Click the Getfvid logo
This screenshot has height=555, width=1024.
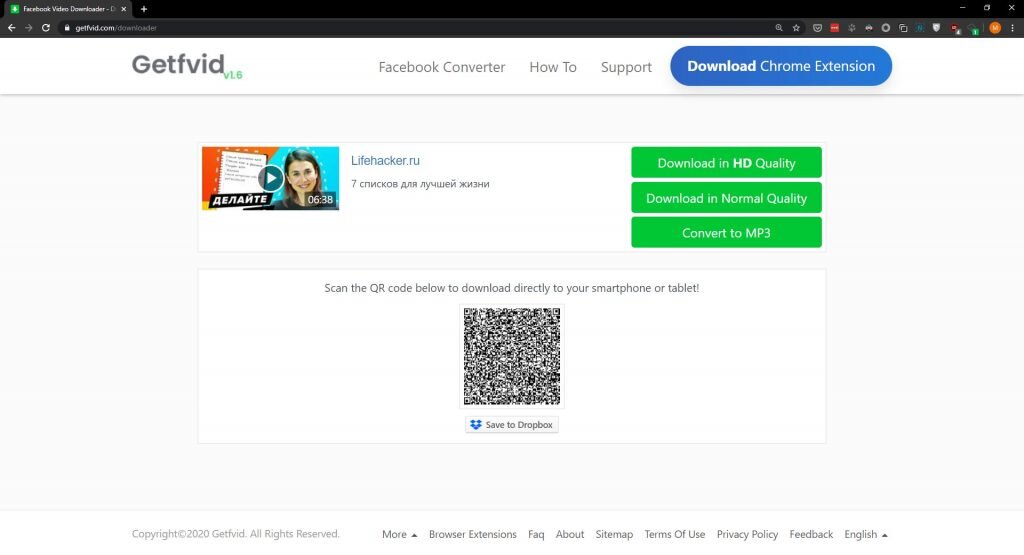pos(187,65)
